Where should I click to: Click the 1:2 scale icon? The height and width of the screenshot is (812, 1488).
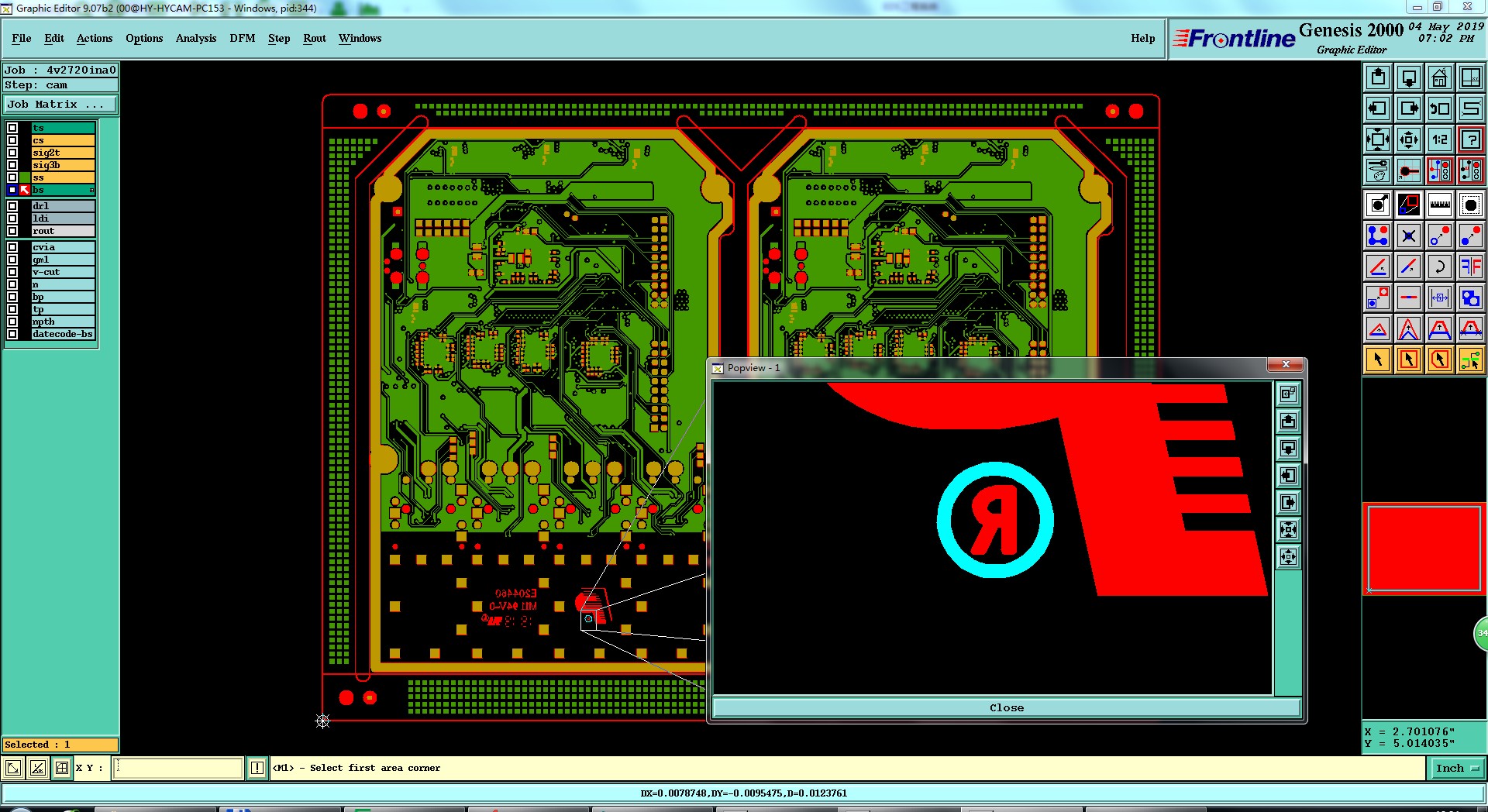click(1440, 139)
